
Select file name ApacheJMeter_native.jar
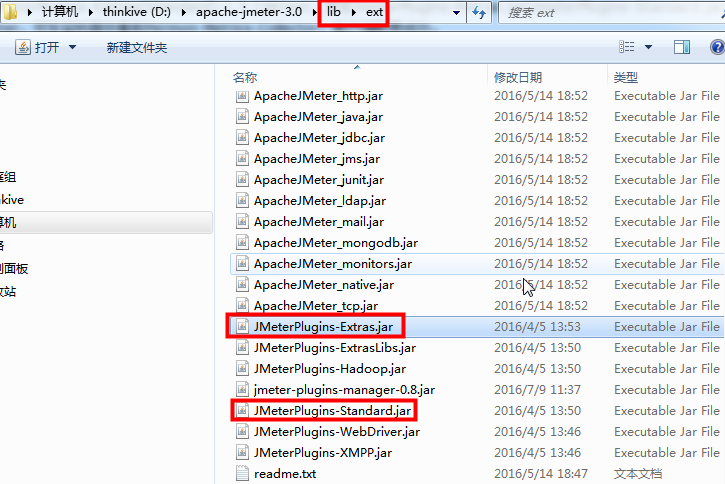click(324, 285)
